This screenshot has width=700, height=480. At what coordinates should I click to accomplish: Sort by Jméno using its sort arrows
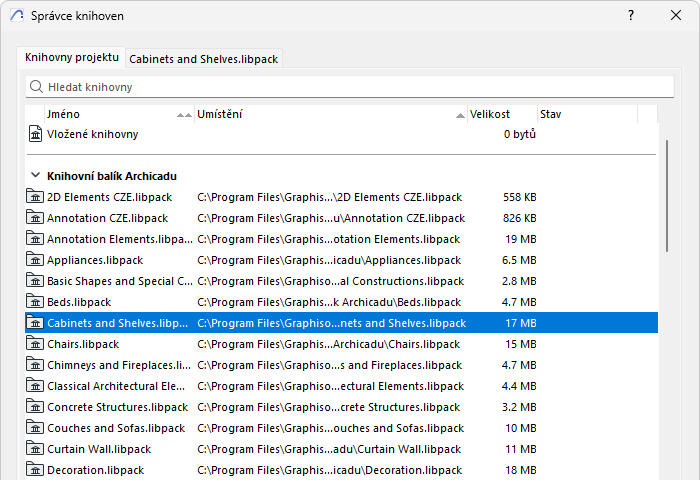[184, 115]
